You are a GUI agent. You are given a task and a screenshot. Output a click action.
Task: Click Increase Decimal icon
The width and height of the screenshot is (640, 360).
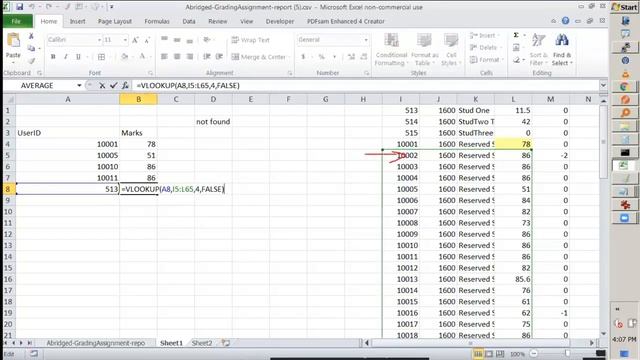pyautogui.click(x=351, y=57)
